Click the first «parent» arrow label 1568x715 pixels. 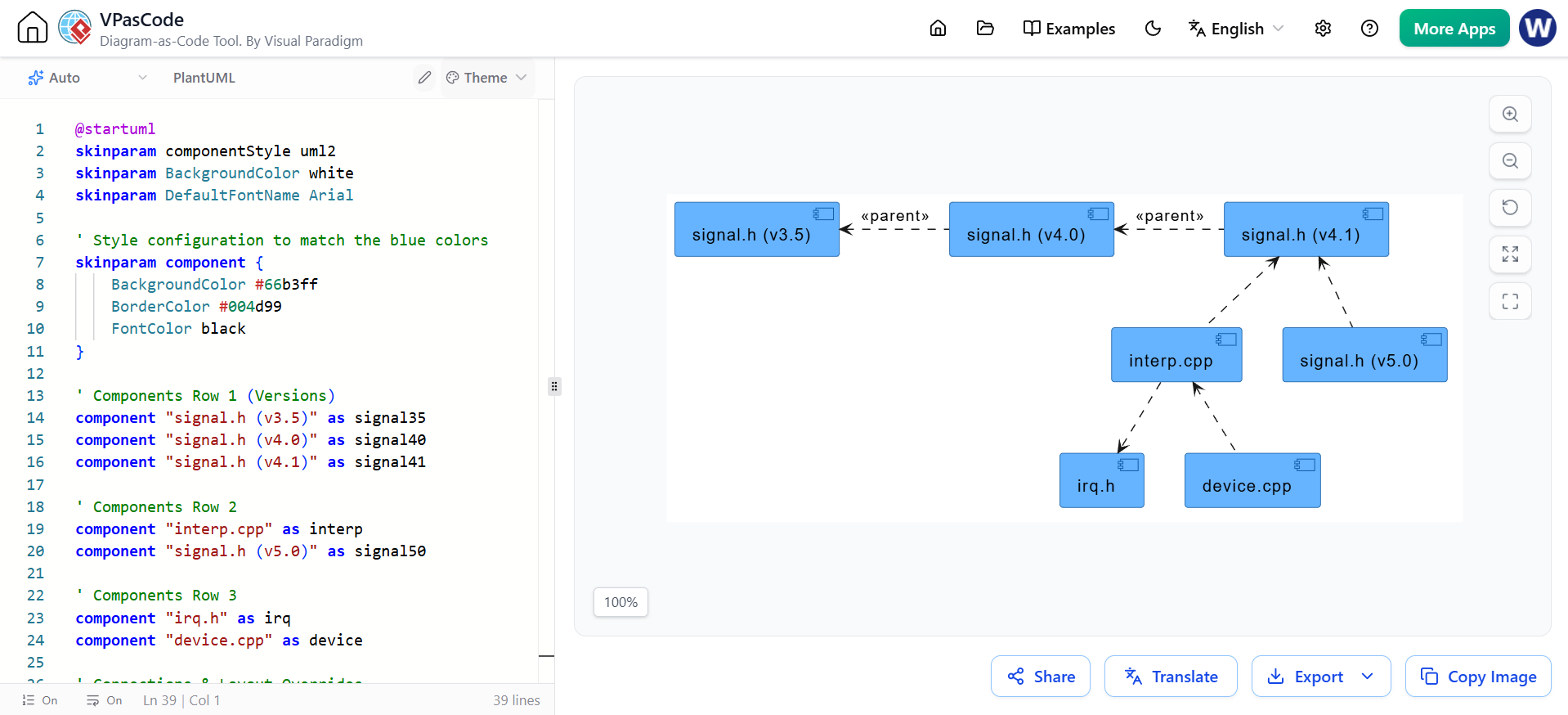coord(894,216)
